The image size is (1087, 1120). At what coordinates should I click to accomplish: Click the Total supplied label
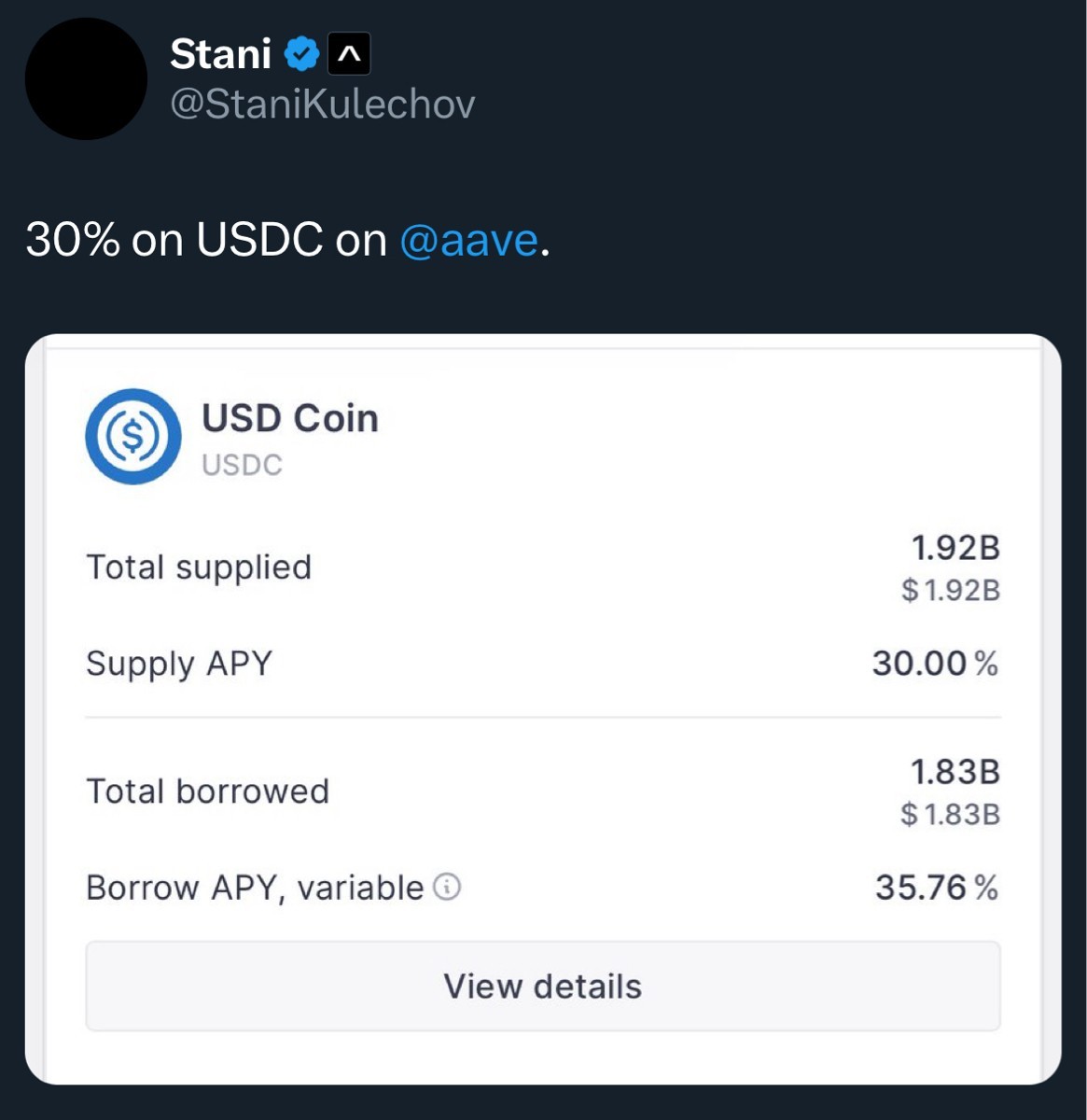tap(199, 567)
